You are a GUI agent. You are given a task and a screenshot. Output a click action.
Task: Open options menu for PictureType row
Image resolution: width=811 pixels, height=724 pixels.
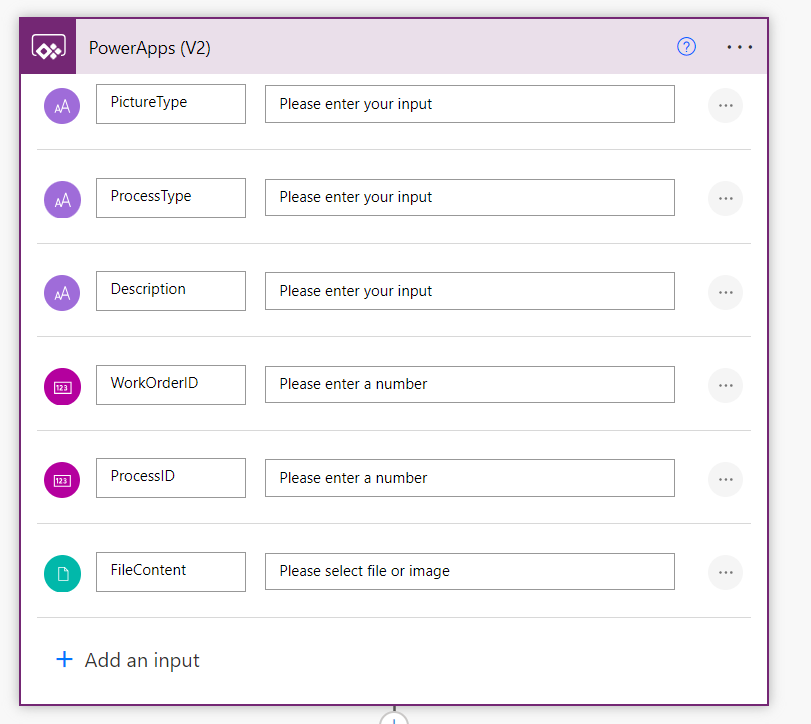[x=725, y=105]
